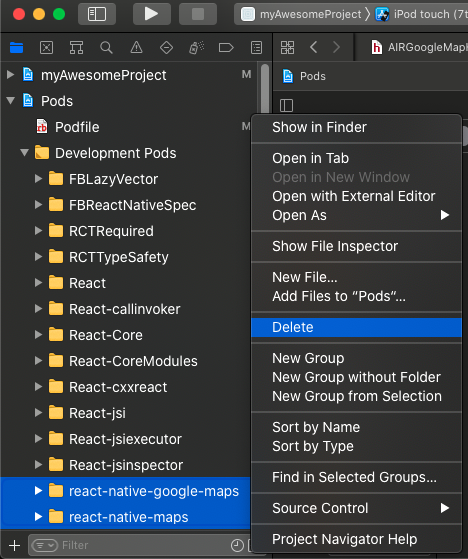Open the Test navigator diamond icon
Viewport: 468px width, 559px height.
pos(166,47)
